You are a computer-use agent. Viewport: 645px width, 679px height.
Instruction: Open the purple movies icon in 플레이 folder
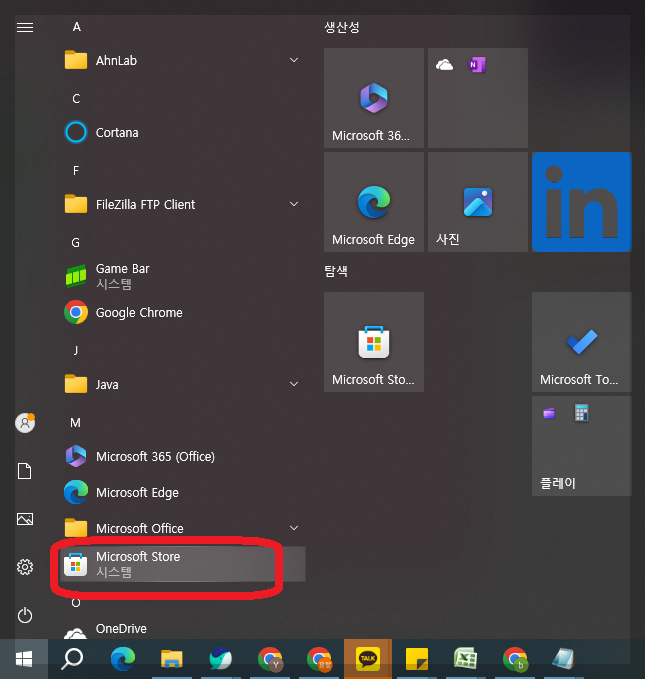pos(549,413)
